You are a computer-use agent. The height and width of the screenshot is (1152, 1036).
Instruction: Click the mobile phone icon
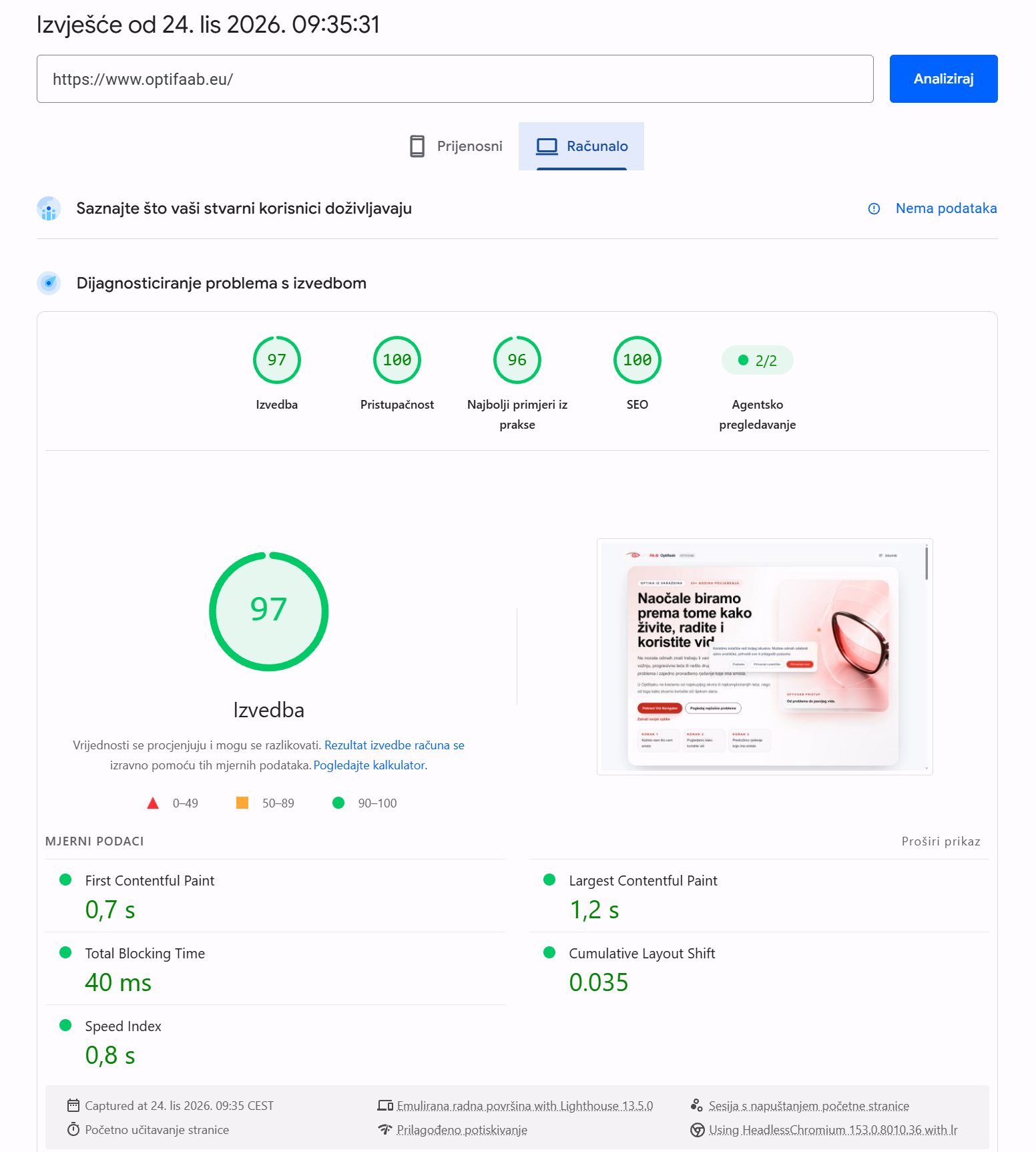(417, 146)
